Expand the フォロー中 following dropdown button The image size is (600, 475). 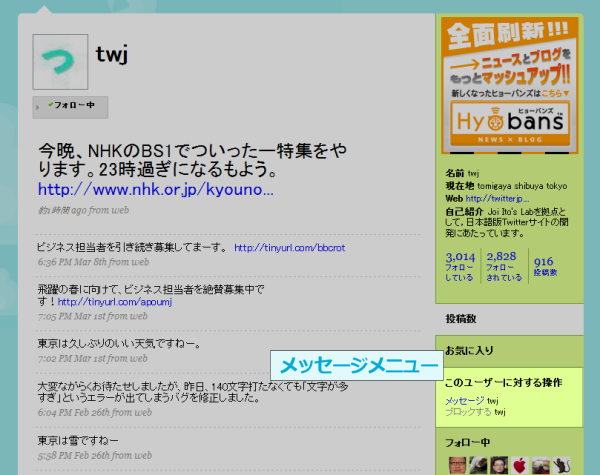pos(70,107)
